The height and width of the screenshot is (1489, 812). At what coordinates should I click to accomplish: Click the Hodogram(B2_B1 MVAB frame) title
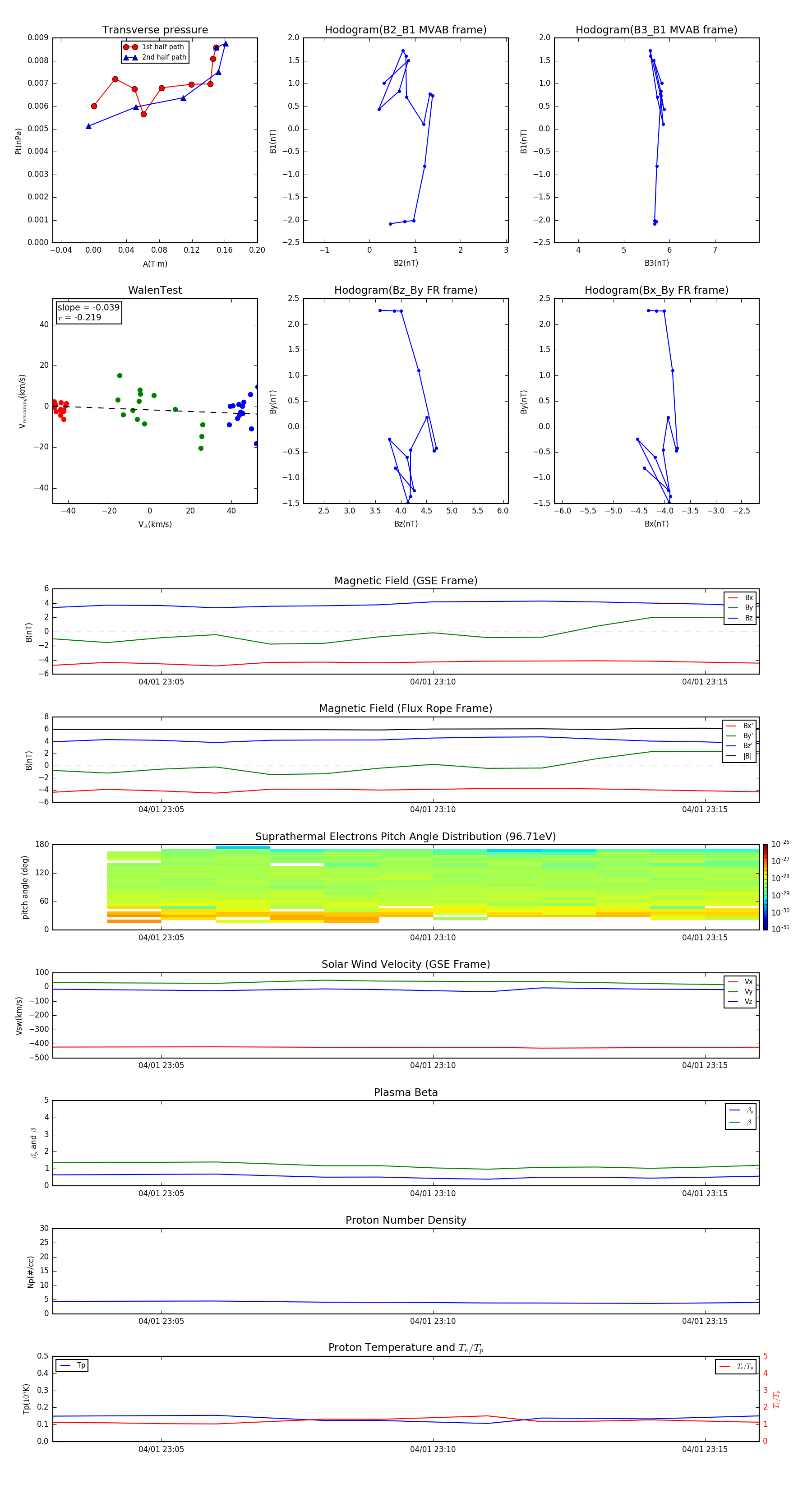pos(406,30)
